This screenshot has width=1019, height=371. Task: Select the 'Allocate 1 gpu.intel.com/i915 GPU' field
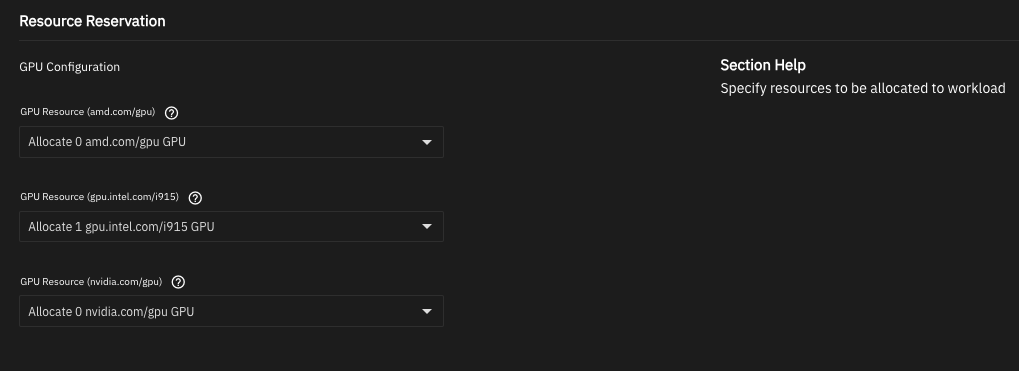[231, 227]
